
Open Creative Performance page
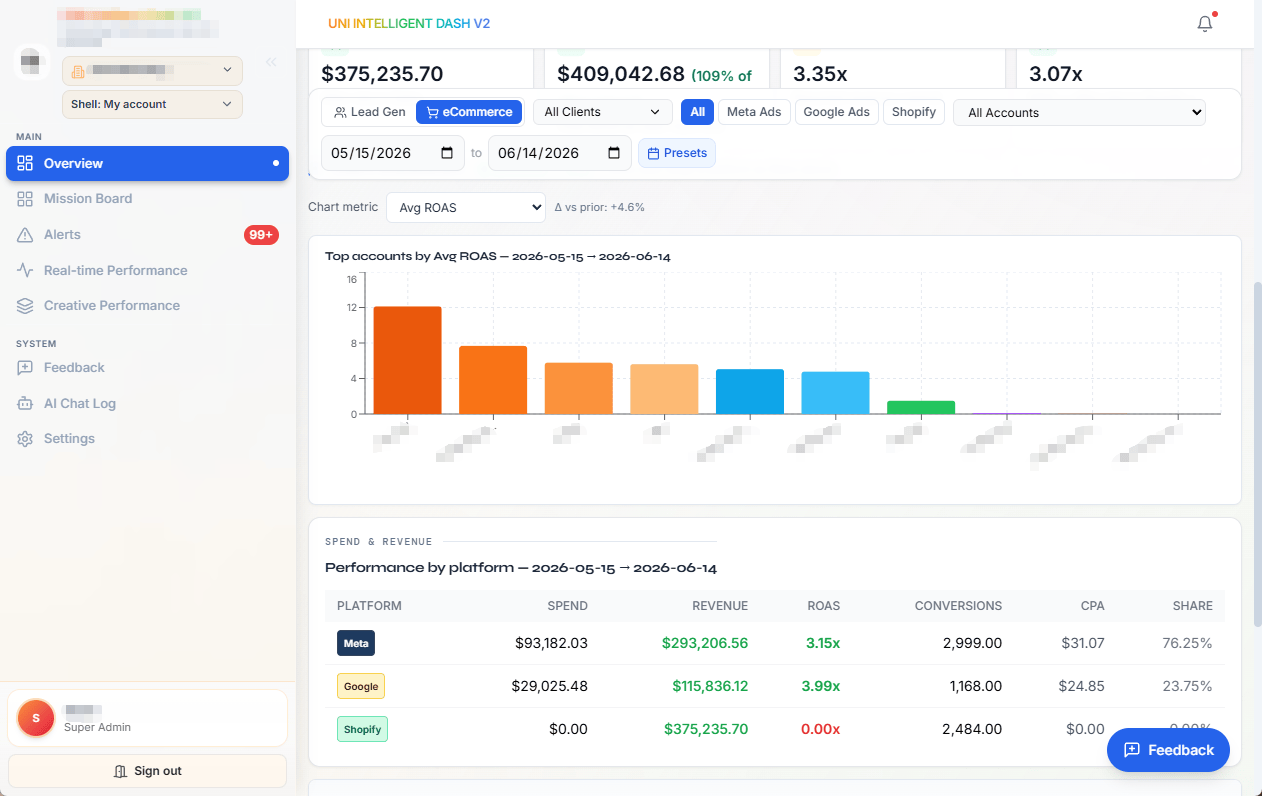point(147,306)
